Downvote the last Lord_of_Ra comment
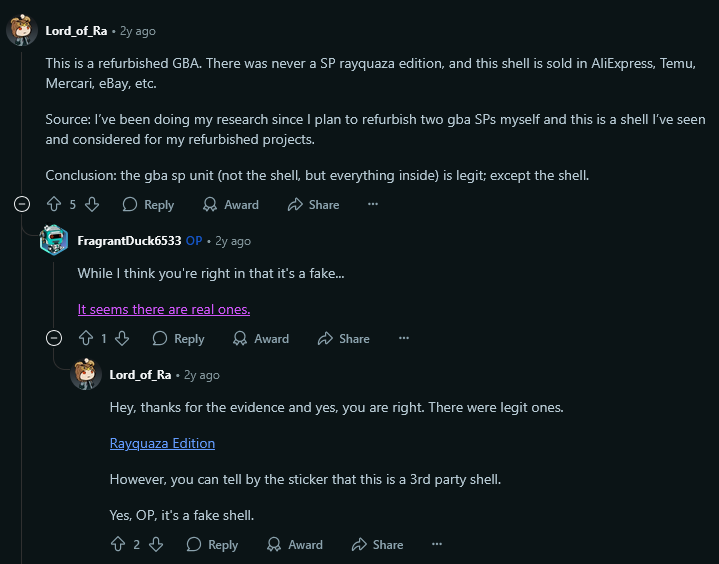This screenshot has height=564, width=719. point(155,545)
